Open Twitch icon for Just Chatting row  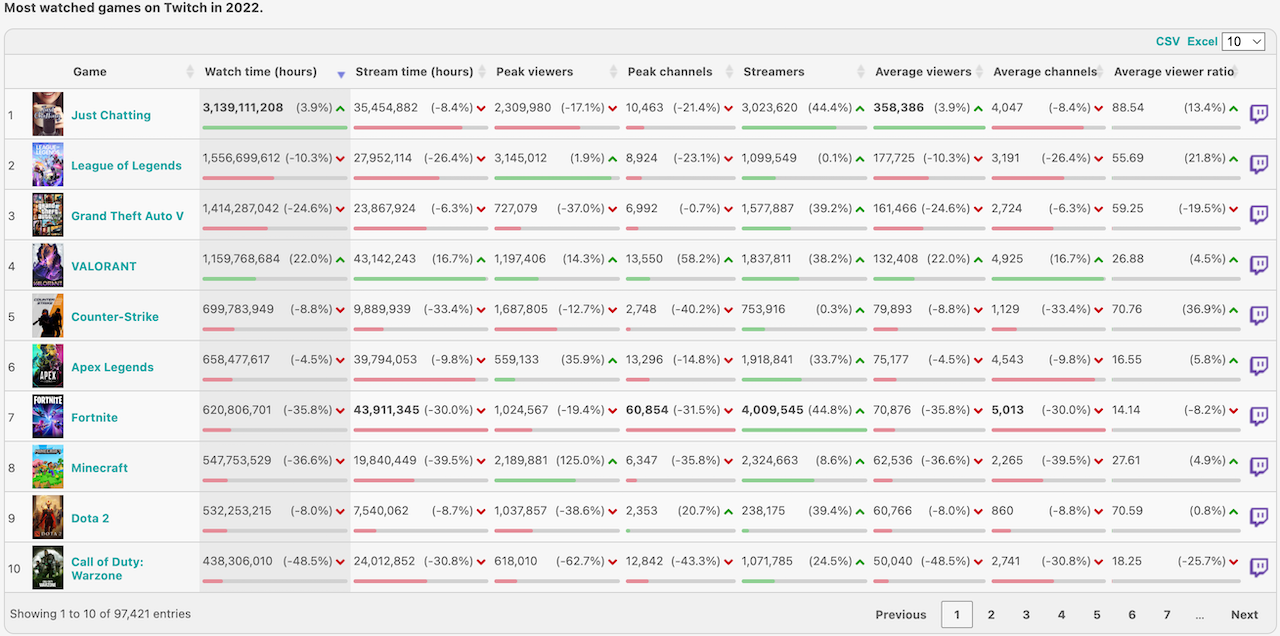tap(1259, 114)
